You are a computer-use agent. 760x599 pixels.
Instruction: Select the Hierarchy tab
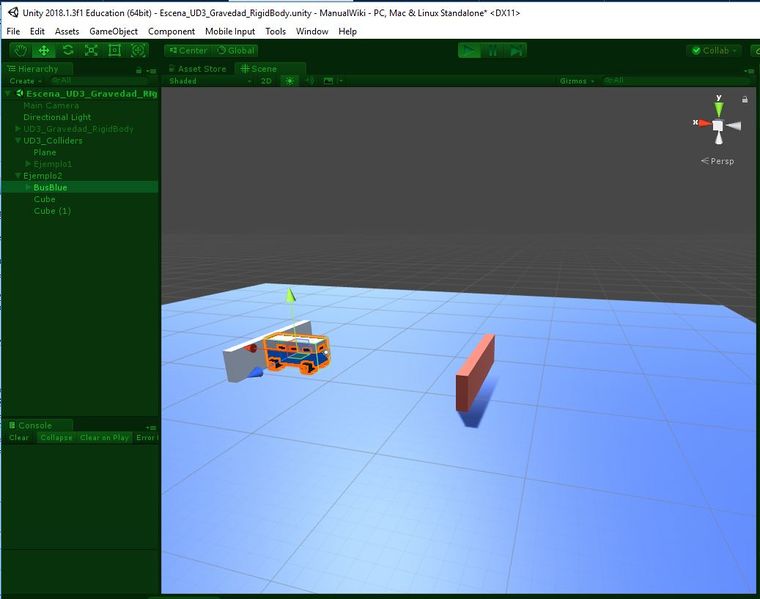(x=37, y=69)
